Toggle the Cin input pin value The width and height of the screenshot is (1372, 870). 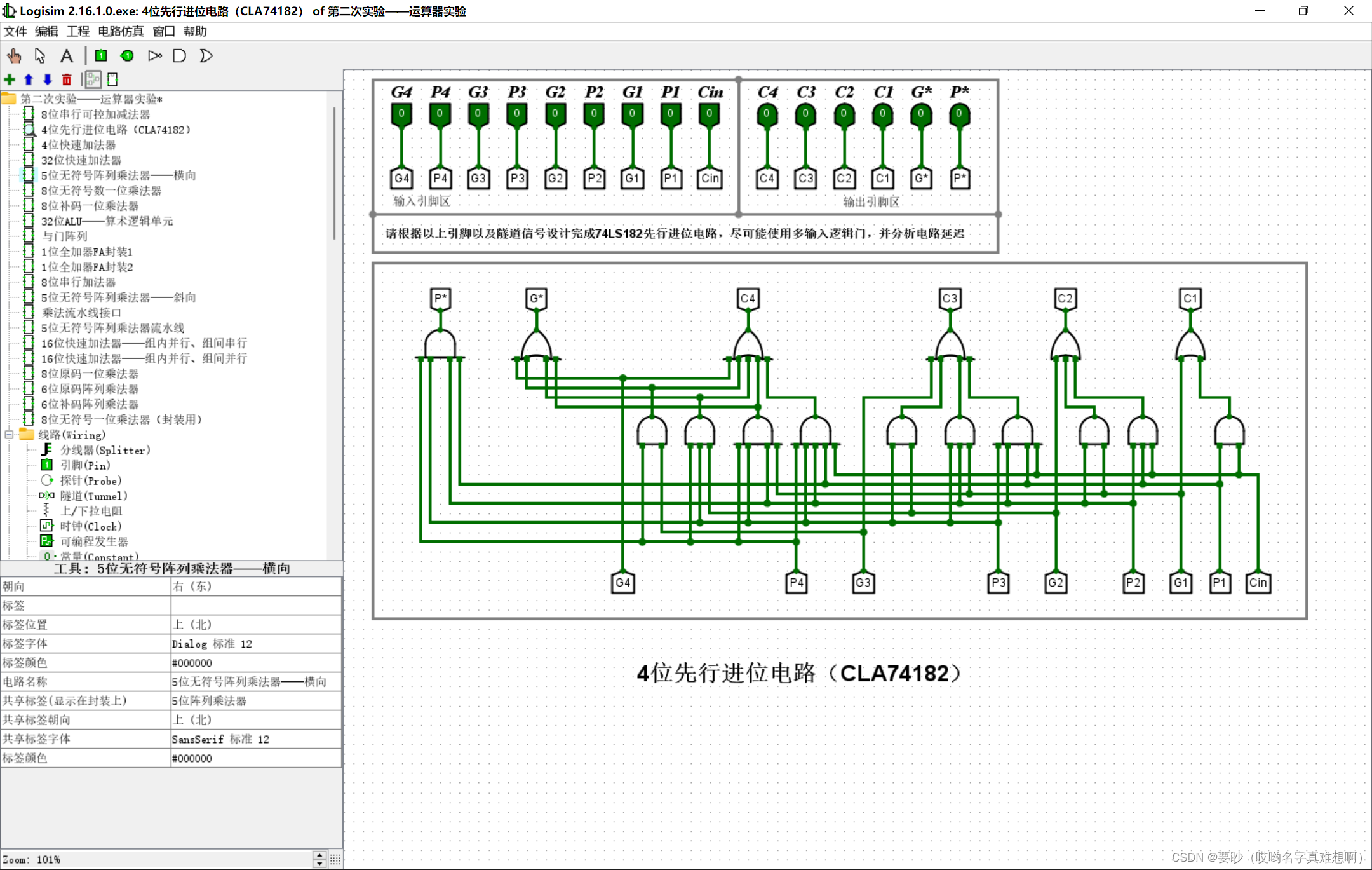tap(709, 114)
